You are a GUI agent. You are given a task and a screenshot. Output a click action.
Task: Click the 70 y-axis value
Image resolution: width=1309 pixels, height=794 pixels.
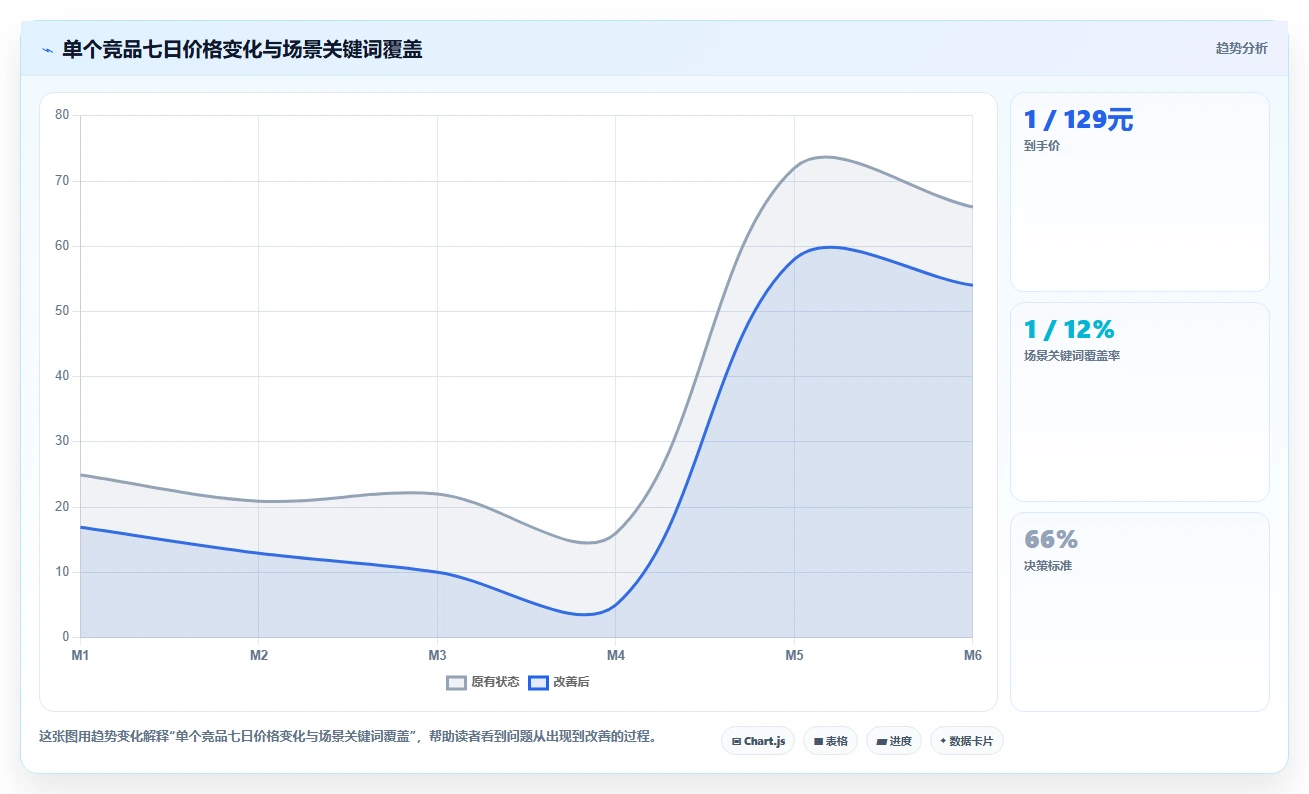click(x=62, y=181)
